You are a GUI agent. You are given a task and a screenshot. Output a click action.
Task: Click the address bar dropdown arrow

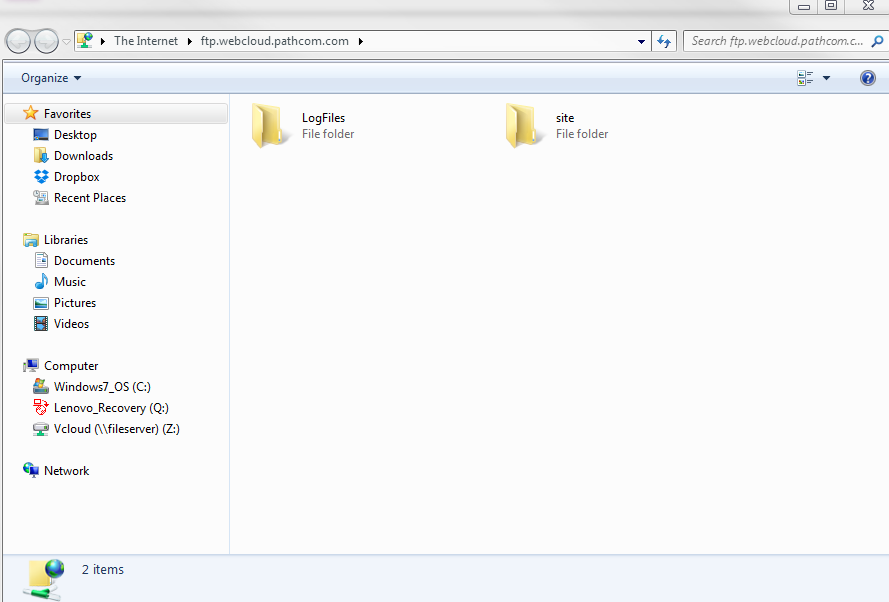[641, 41]
